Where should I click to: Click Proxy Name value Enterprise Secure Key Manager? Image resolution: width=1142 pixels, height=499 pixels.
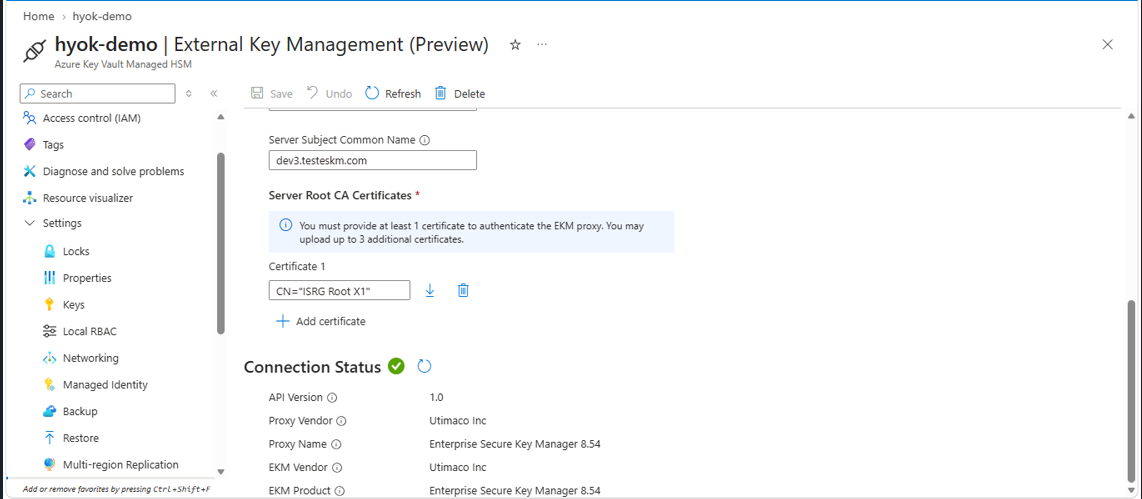[515, 444]
